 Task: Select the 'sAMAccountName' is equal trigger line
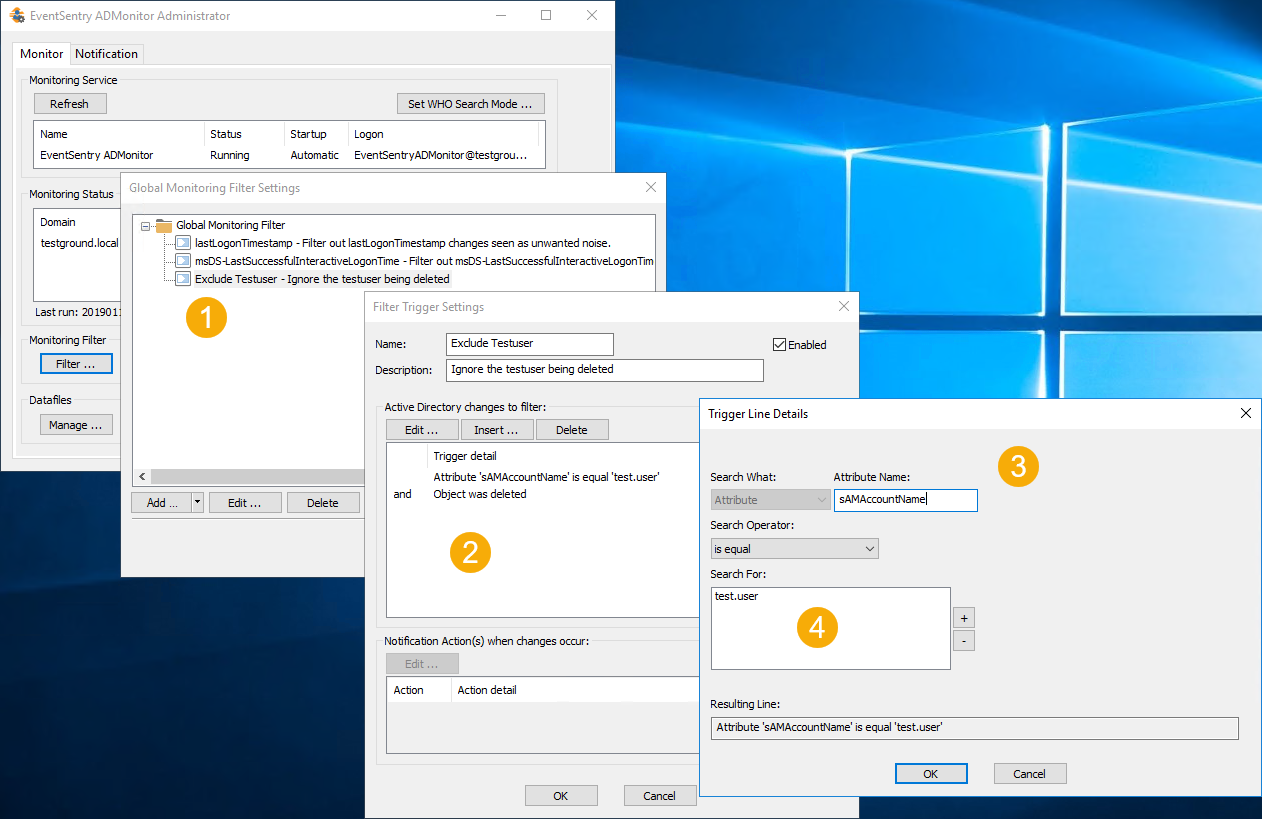[x=546, y=477]
